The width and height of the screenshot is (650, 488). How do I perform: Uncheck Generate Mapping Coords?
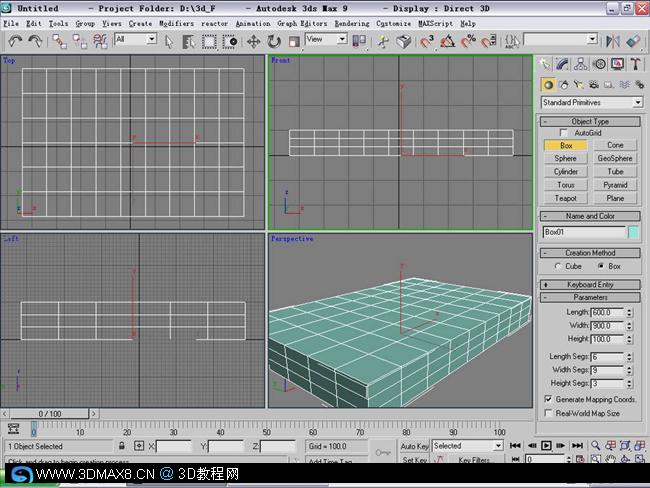tap(548, 399)
